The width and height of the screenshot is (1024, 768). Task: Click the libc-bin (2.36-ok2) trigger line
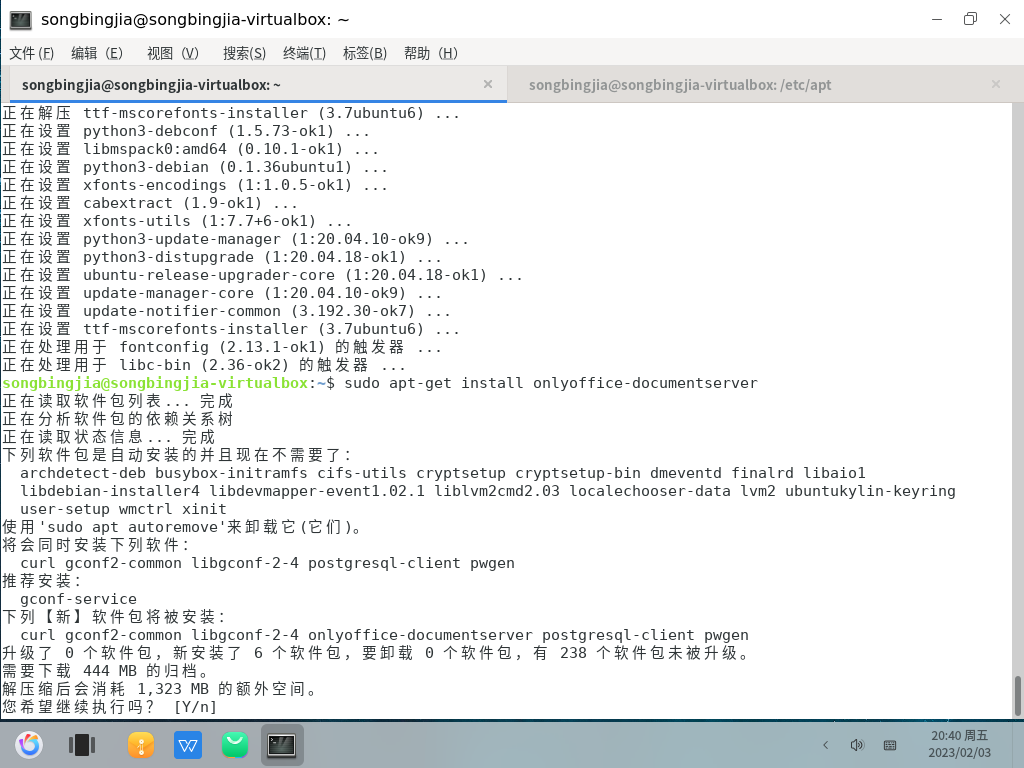pyautogui.click(x=204, y=365)
